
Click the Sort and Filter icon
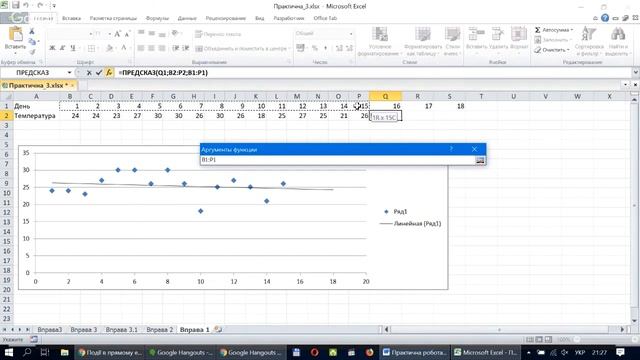589,33
